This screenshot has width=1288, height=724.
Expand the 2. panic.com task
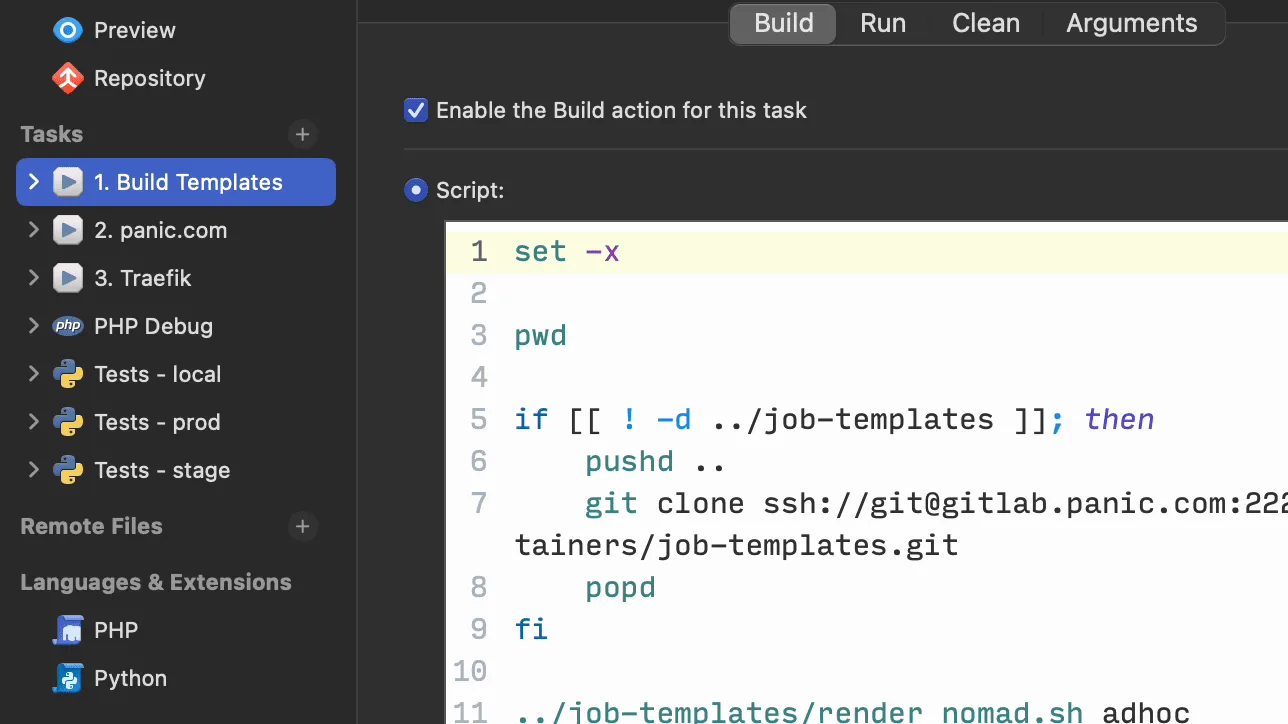pos(33,230)
